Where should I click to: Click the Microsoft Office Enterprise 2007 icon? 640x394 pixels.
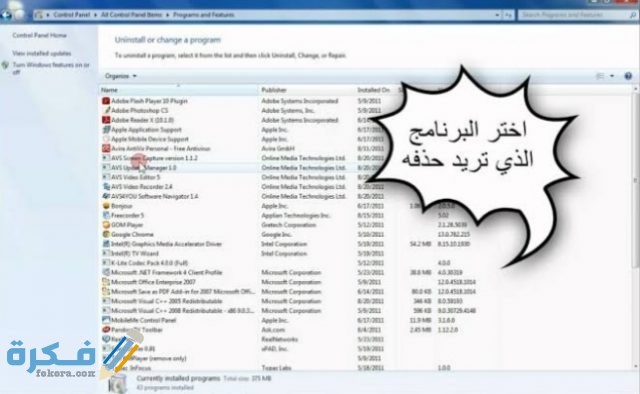[x=106, y=282]
